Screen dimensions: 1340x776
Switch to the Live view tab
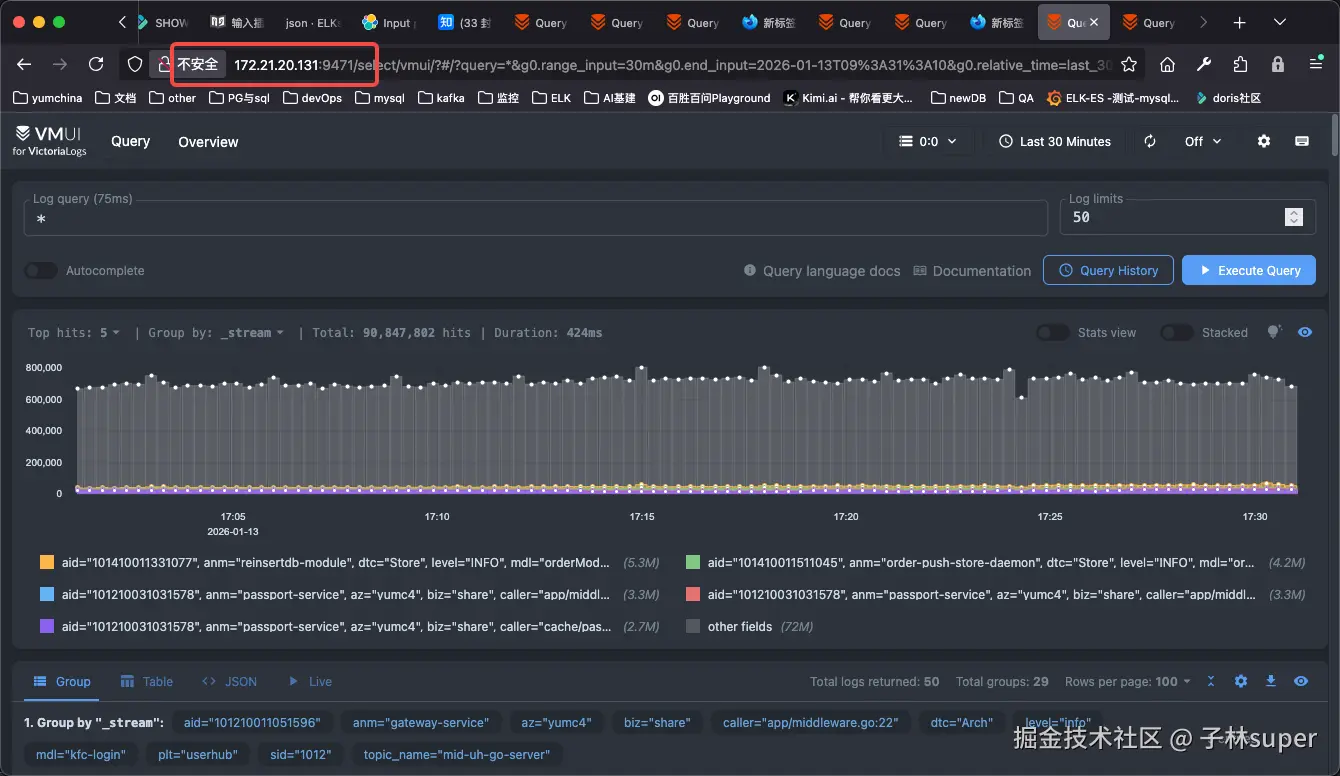pyautogui.click(x=310, y=681)
